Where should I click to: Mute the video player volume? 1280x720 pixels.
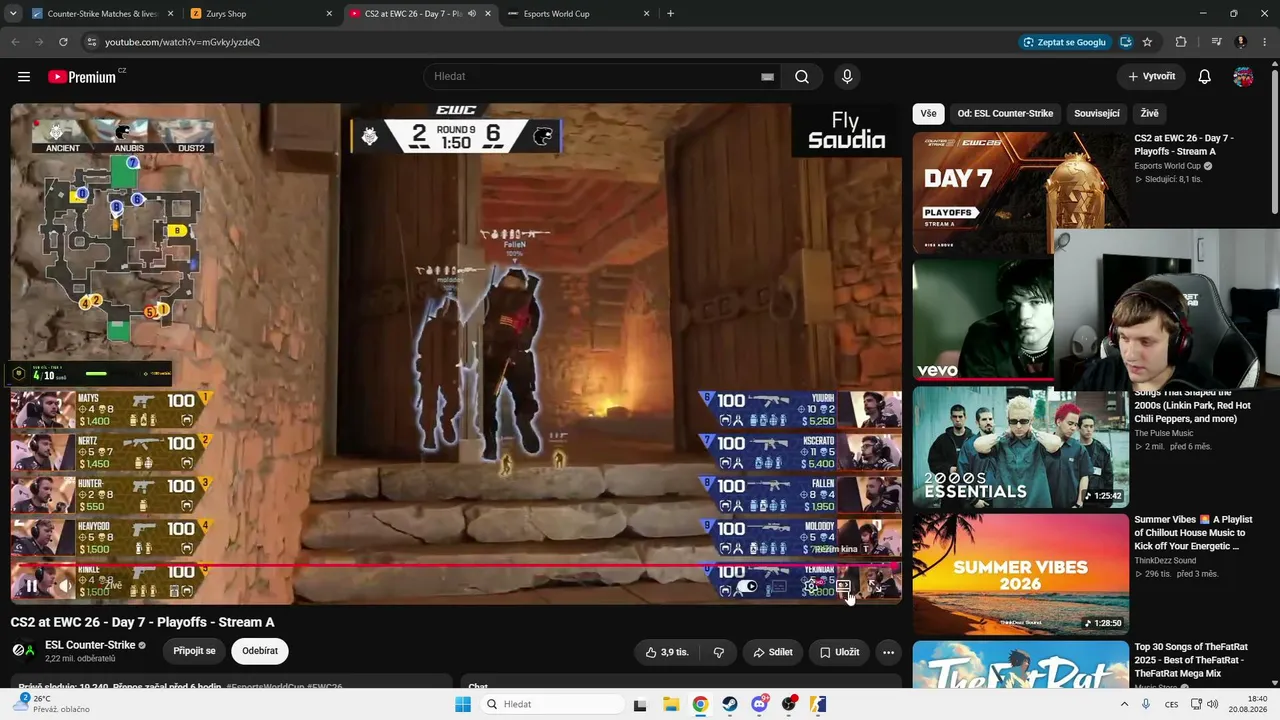[65, 586]
